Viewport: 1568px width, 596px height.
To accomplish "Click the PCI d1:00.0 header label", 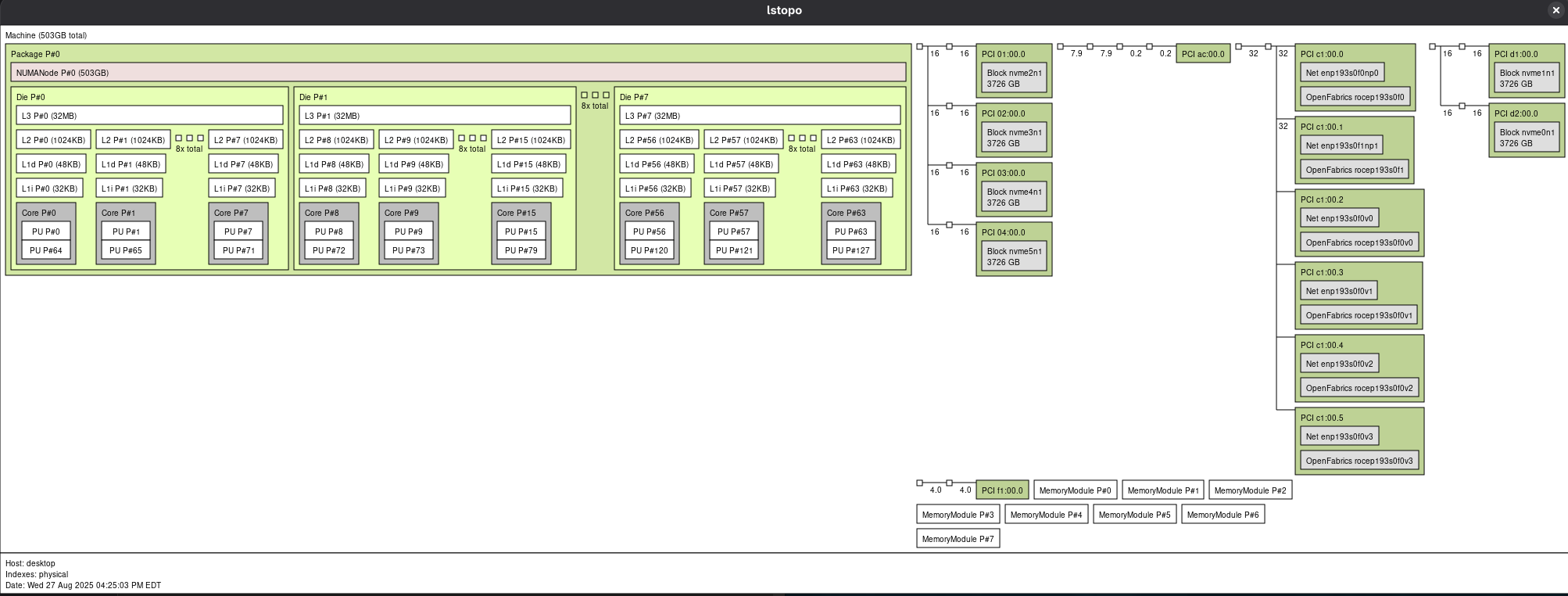I will point(1516,54).
